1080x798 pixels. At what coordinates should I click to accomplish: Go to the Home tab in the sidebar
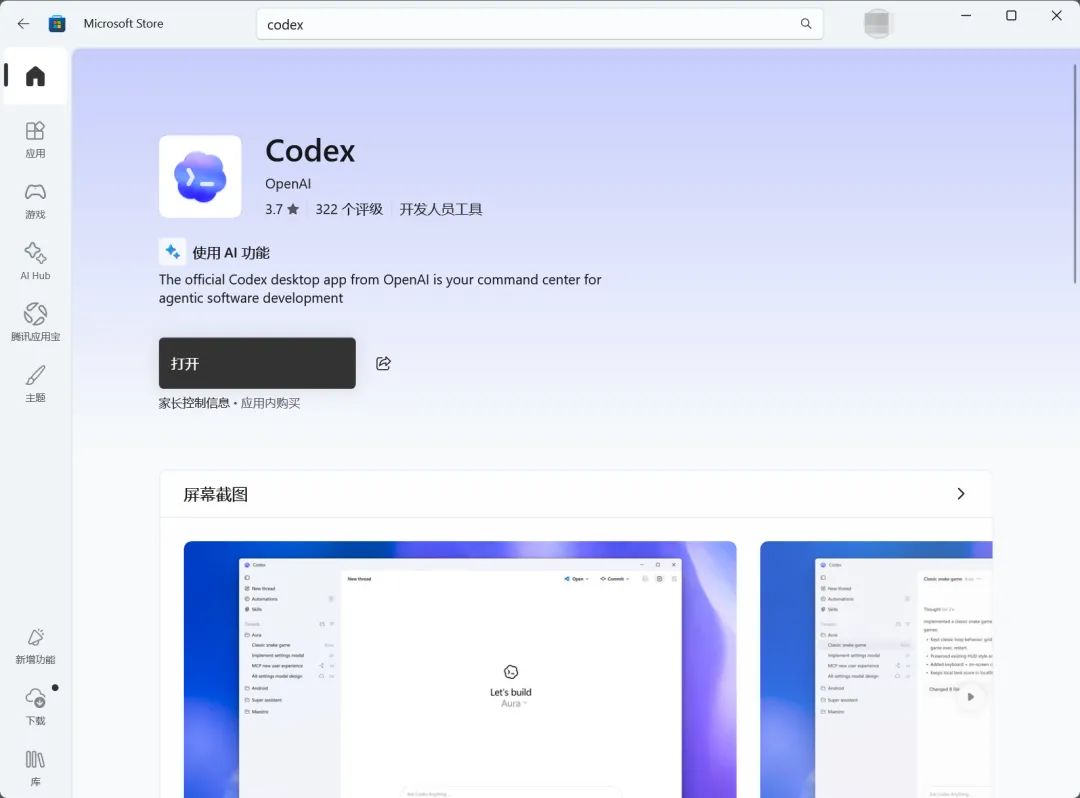coord(35,76)
